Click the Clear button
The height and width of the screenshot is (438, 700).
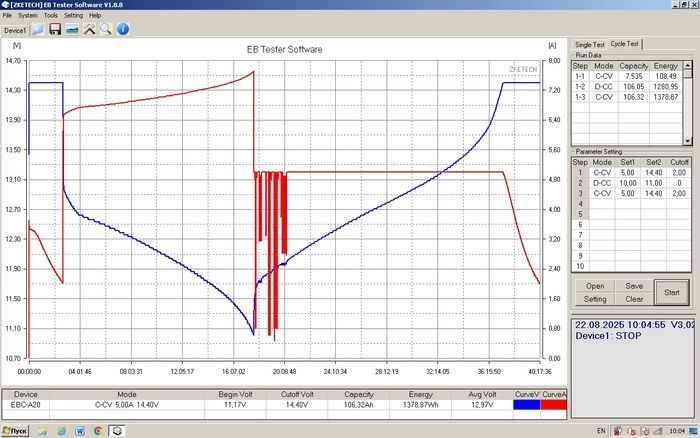click(634, 299)
